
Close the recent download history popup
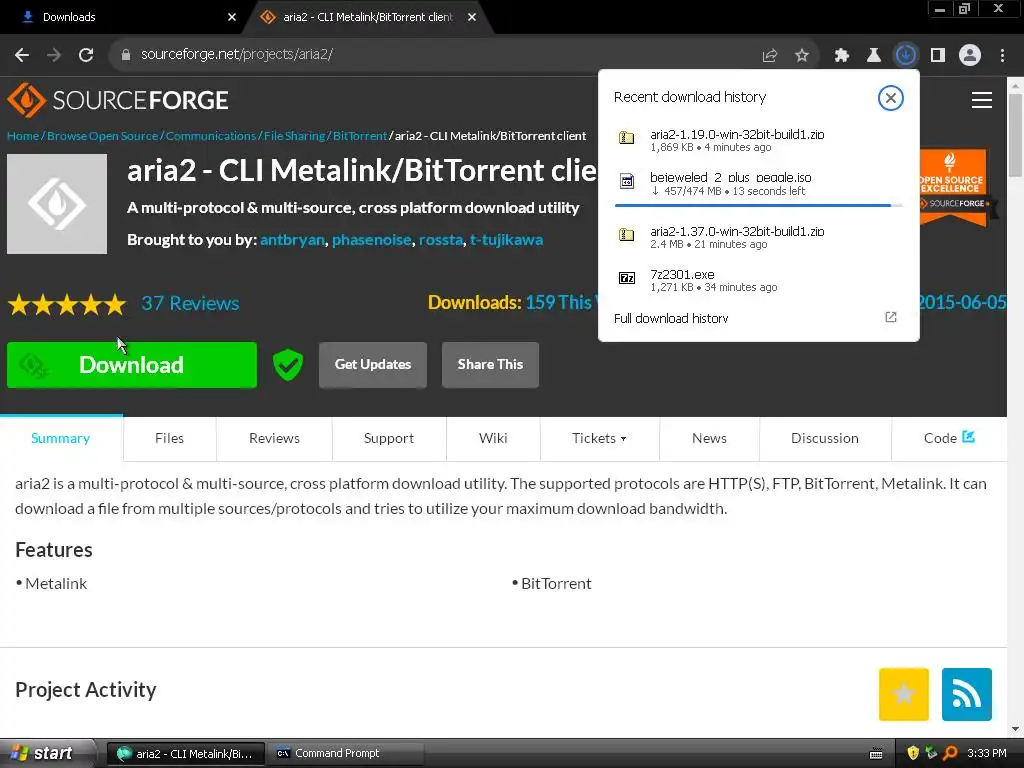pyautogui.click(x=890, y=98)
